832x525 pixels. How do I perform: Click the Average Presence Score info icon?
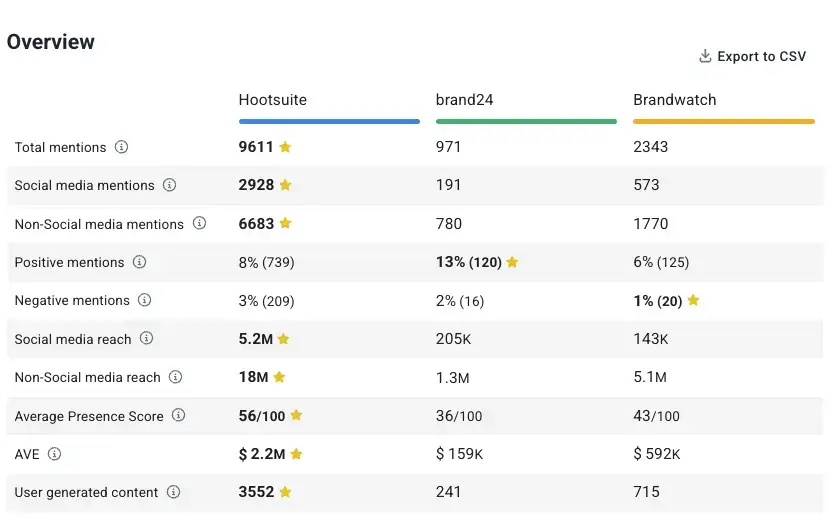coord(178,416)
